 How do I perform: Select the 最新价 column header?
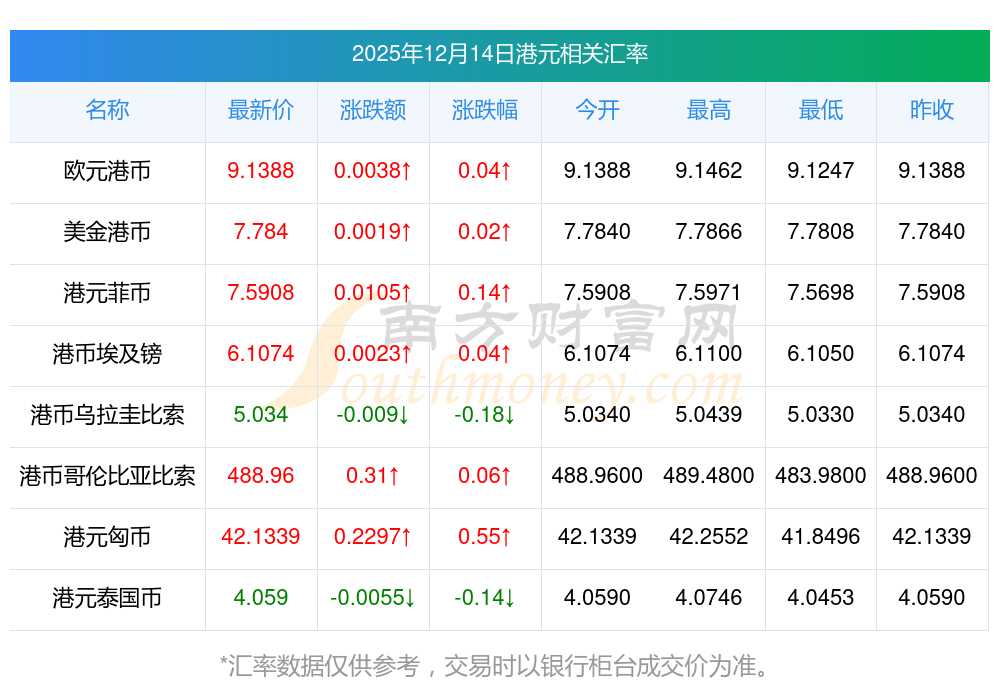pyautogui.click(x=260, y=110)
